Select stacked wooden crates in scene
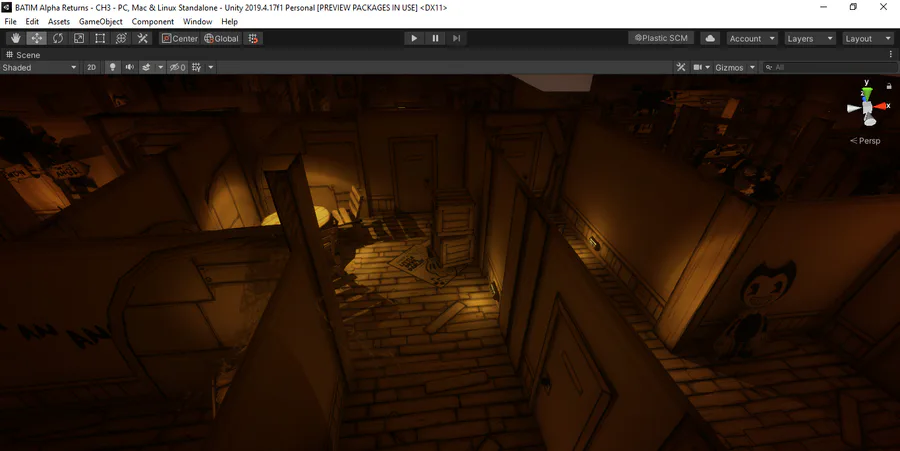The width and height of the screenshot is (900, 451). (454, 228)
